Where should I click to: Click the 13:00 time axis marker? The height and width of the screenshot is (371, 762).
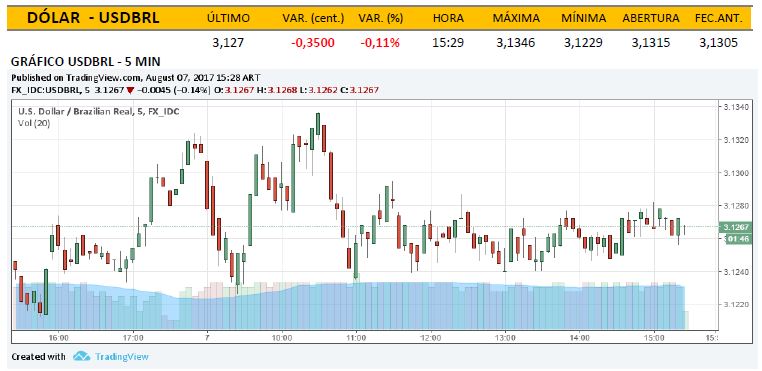[505, 337]
